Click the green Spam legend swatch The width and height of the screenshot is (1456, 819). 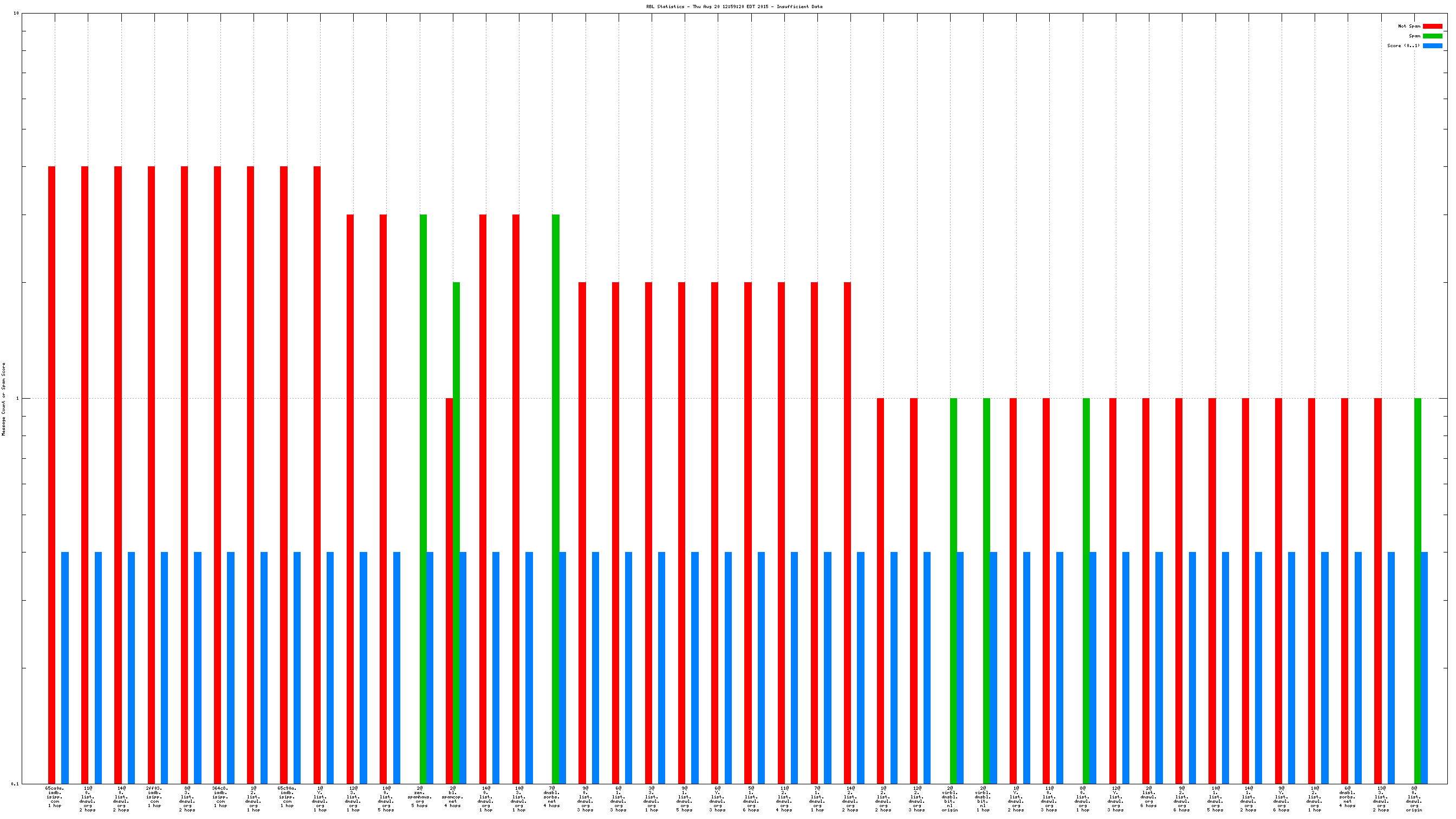coord(1432,36)
